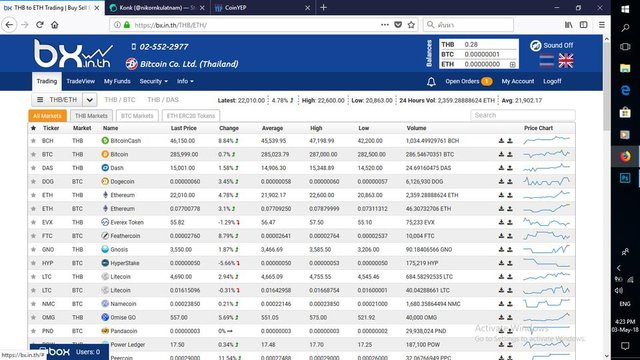Screen dimensions: 640x360
Task: Click the bx.in.th logo
Action: [73, 53]
